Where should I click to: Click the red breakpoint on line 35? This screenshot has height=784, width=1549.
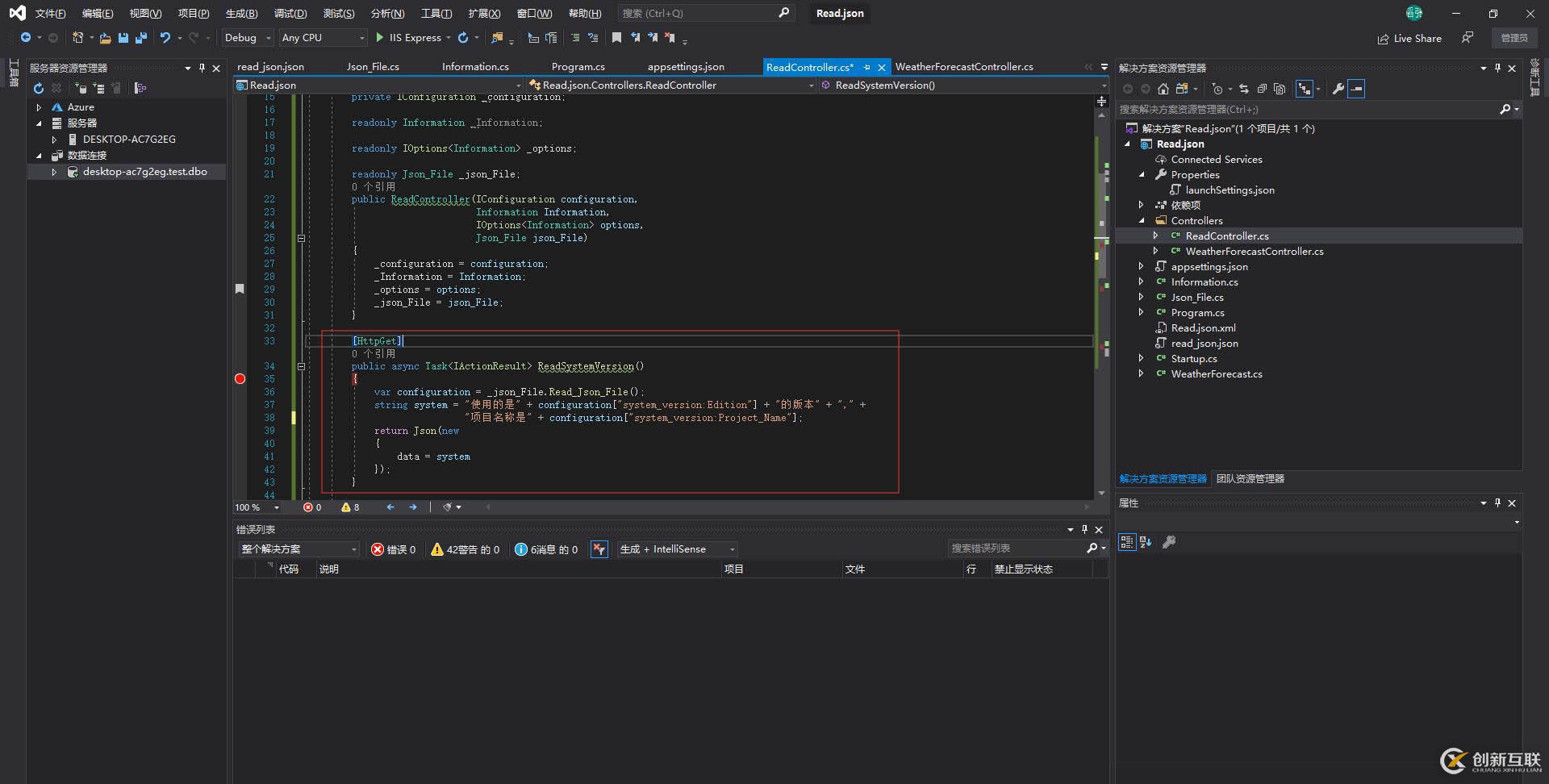[239, 378]
